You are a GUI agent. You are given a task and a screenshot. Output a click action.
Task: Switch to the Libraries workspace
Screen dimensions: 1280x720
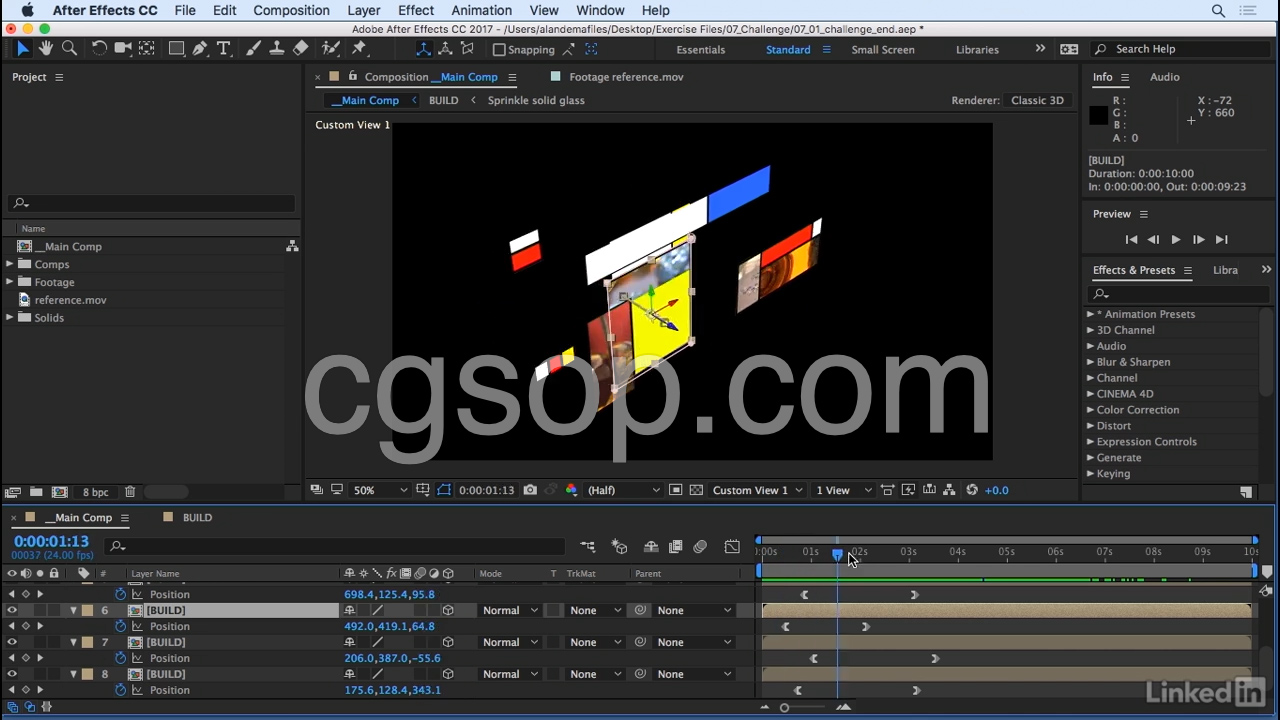click(977, 49)
